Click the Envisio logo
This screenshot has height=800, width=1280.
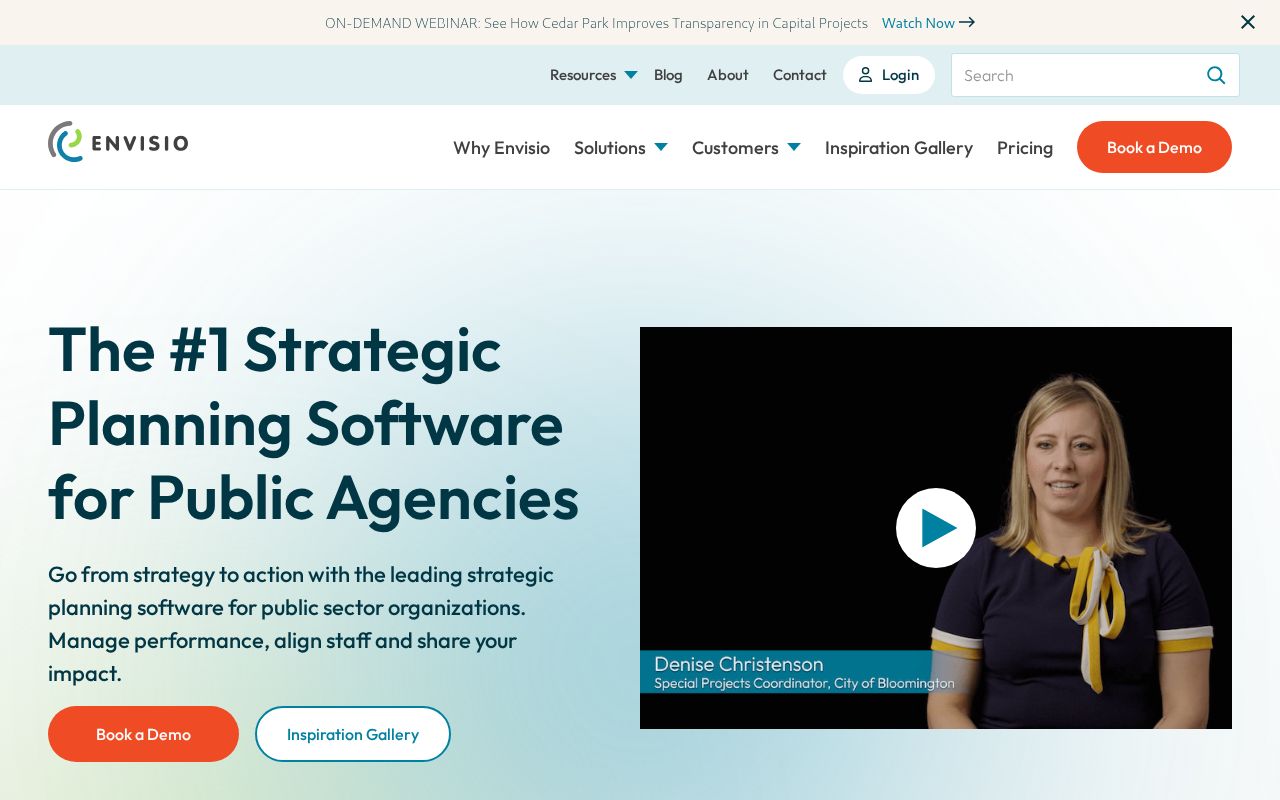tap(118, 142)
